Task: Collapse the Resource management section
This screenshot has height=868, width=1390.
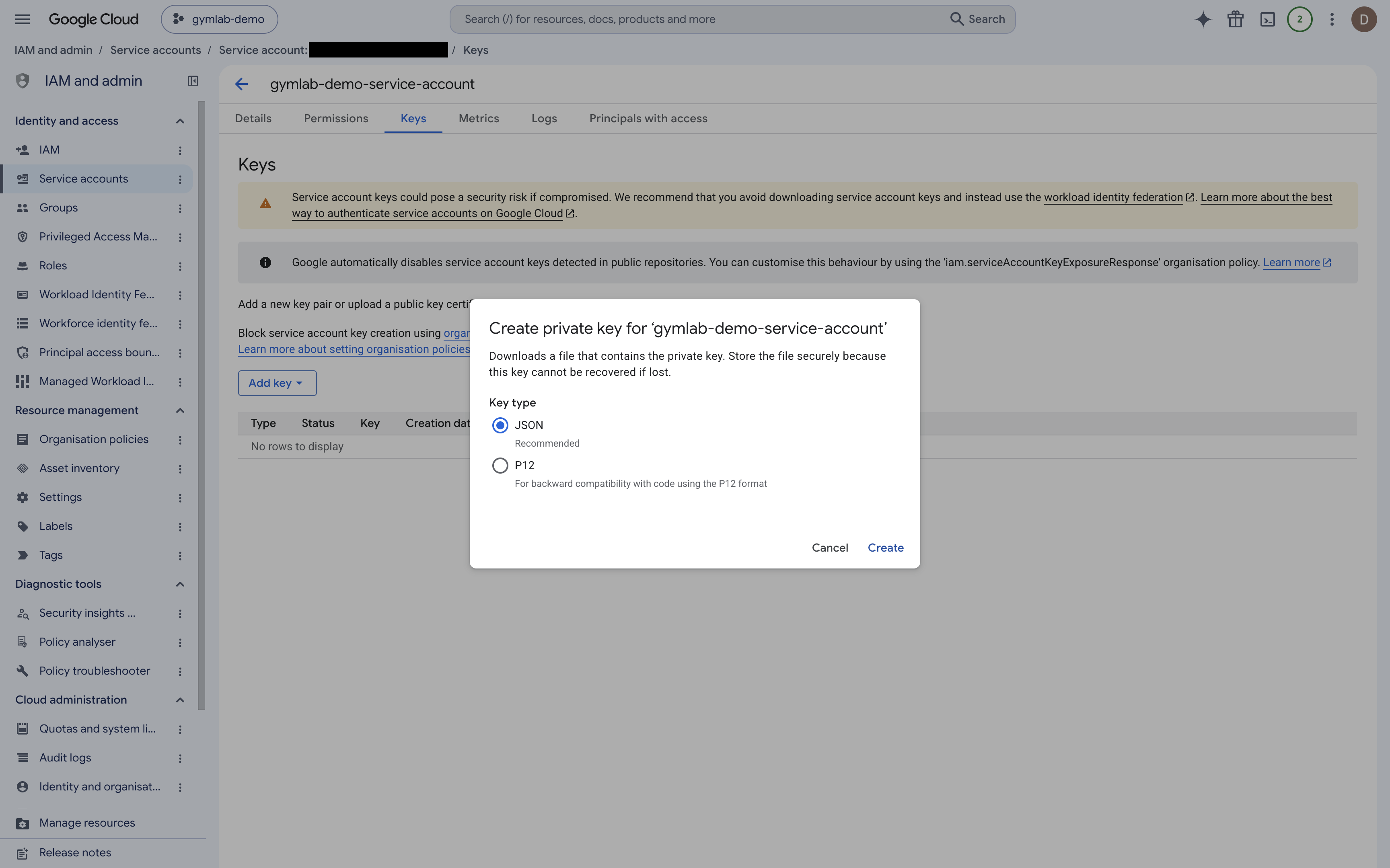Action: tap(180, 410)
